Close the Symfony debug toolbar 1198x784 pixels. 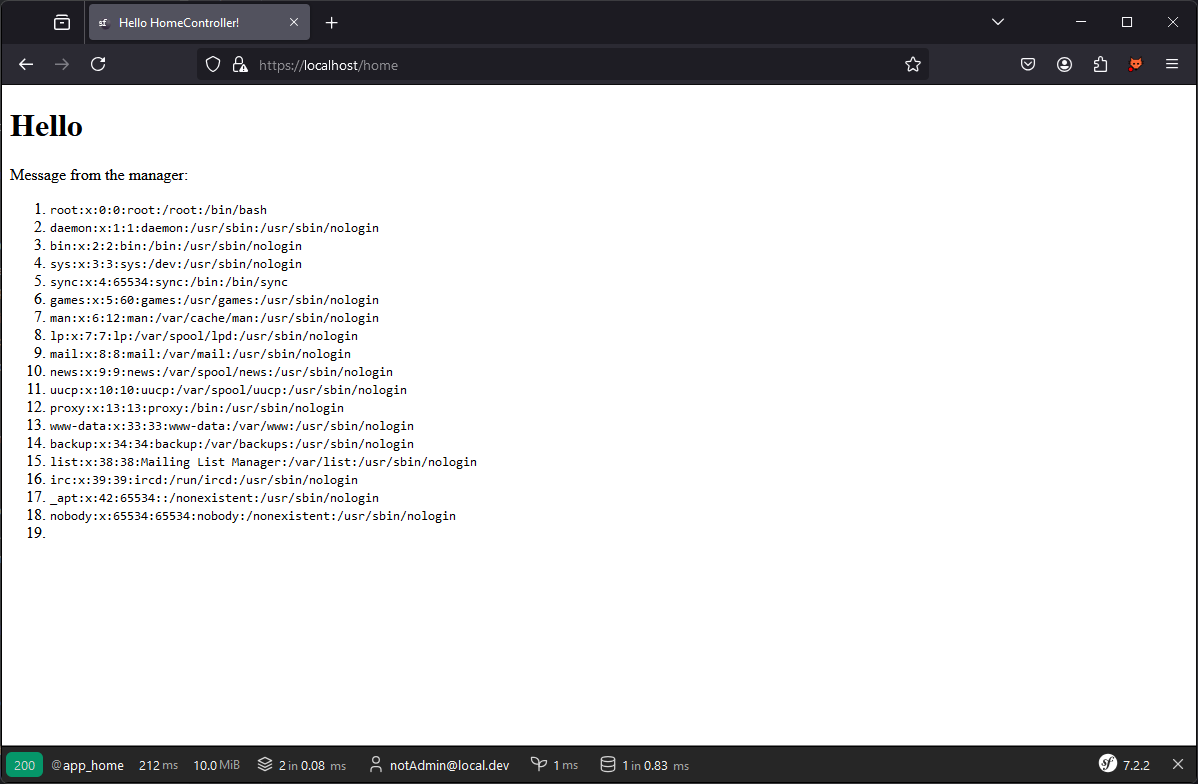1177,765
